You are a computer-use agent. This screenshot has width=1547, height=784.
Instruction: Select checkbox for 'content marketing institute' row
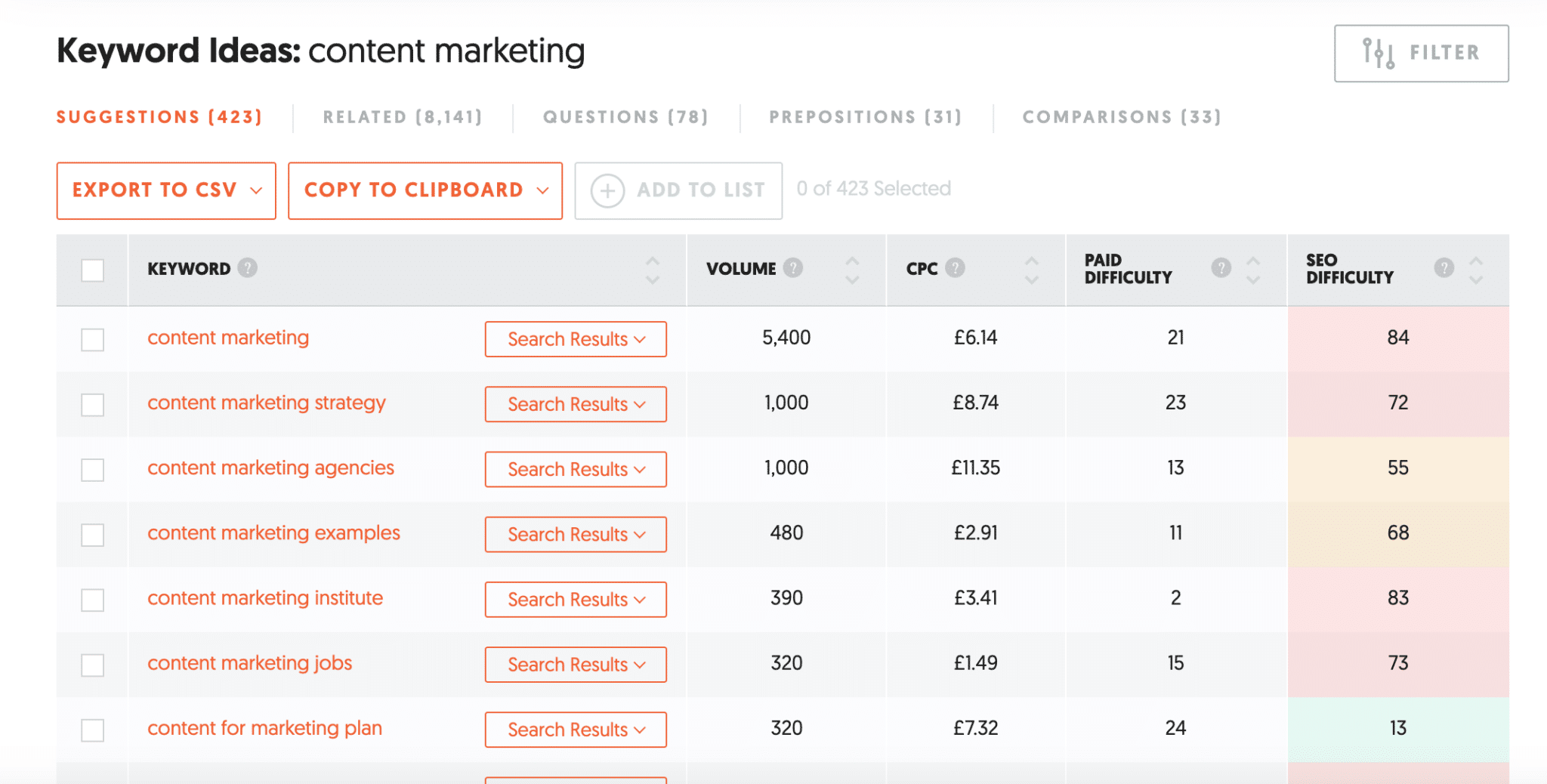(92, 600)
